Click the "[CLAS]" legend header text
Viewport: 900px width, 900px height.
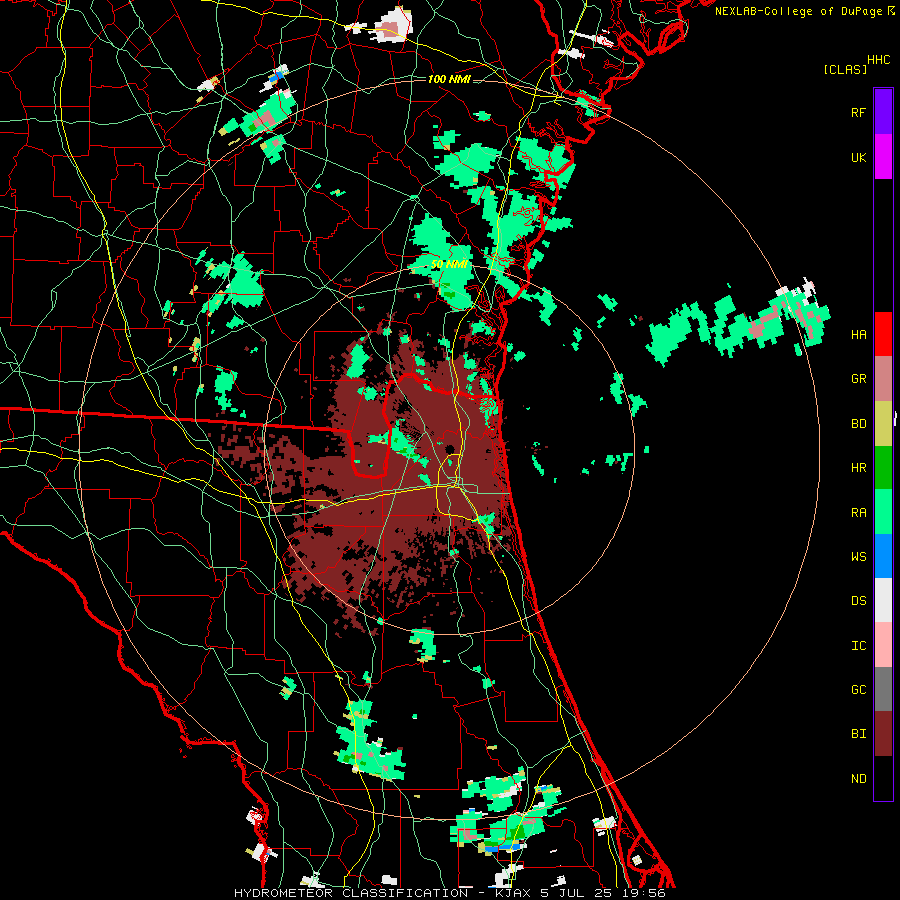click(x=845, y=69)
